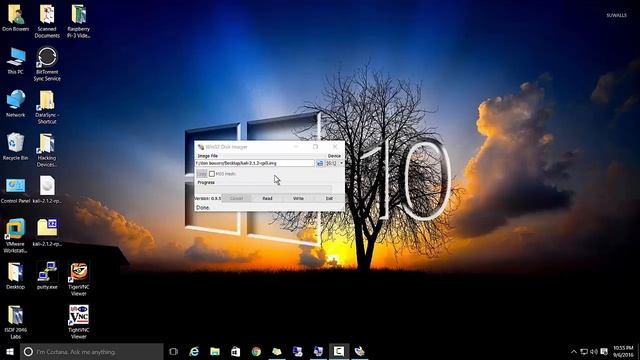Select the Recycle Bin icon

(16, 147)
